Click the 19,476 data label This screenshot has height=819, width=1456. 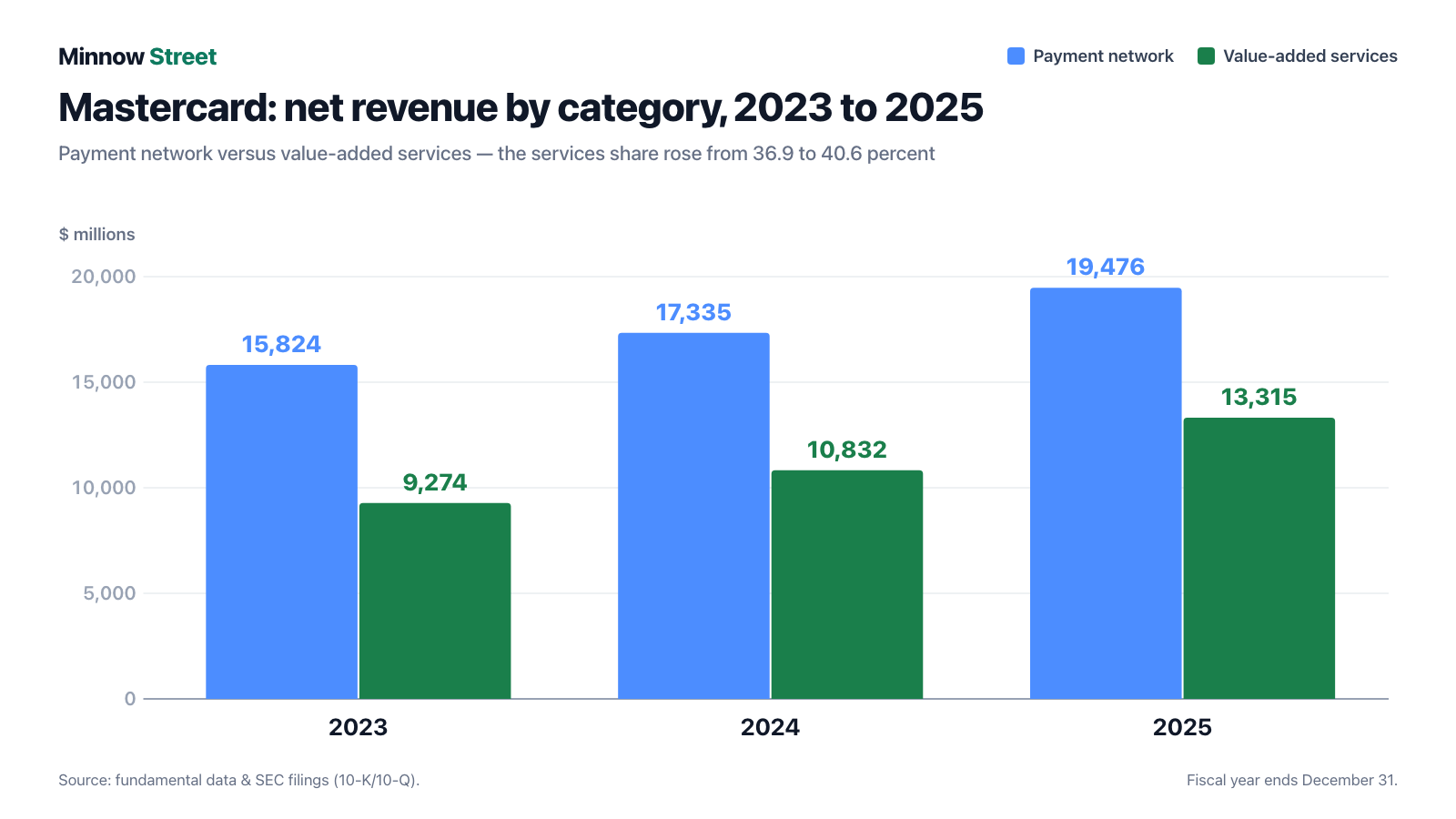click(x=1106, y=267)
